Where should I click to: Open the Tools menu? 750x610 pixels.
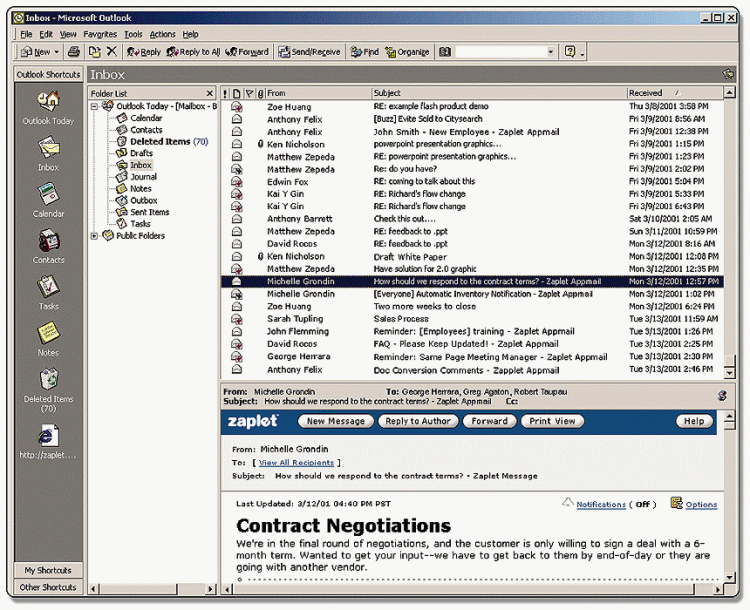tap(133, 34)
